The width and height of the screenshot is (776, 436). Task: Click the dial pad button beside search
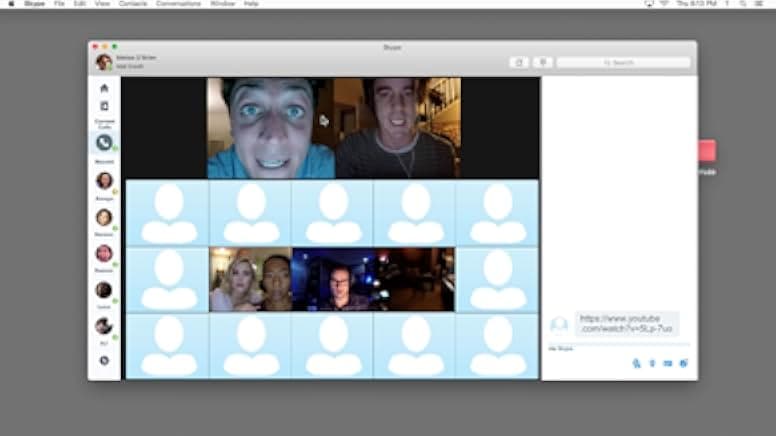click(x=542, y=62)
